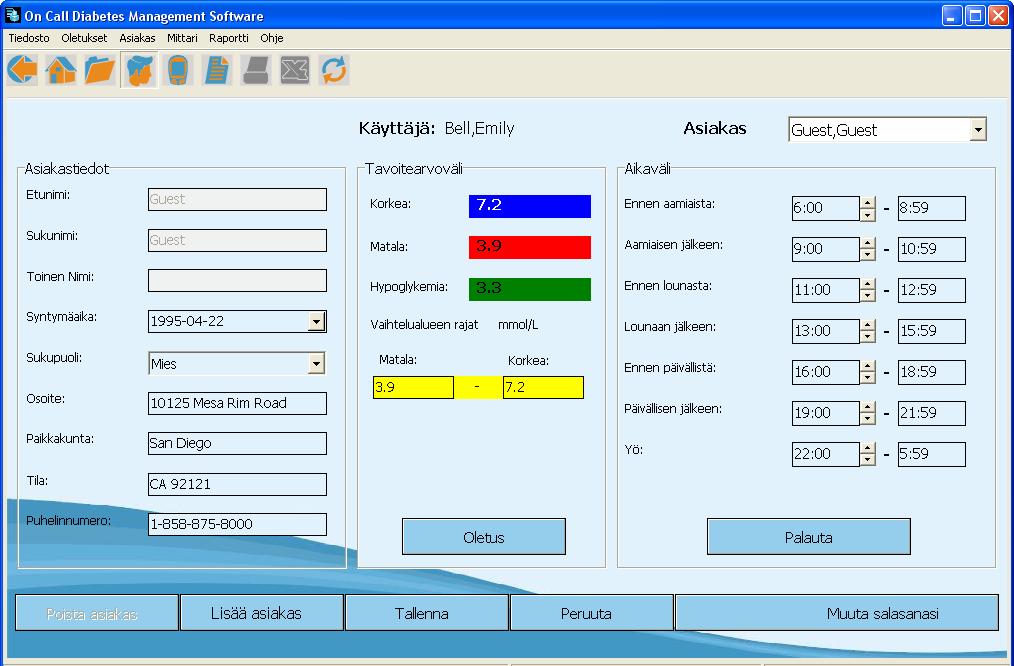Expand the Asiakas Guest,Guest dropdown
This screenshot has height=666, width=1014.
978,130
